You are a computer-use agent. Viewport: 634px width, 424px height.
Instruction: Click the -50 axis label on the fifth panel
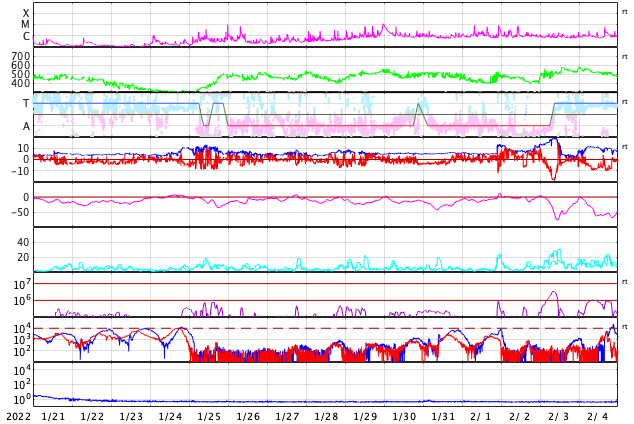click(x=19, y=212)
